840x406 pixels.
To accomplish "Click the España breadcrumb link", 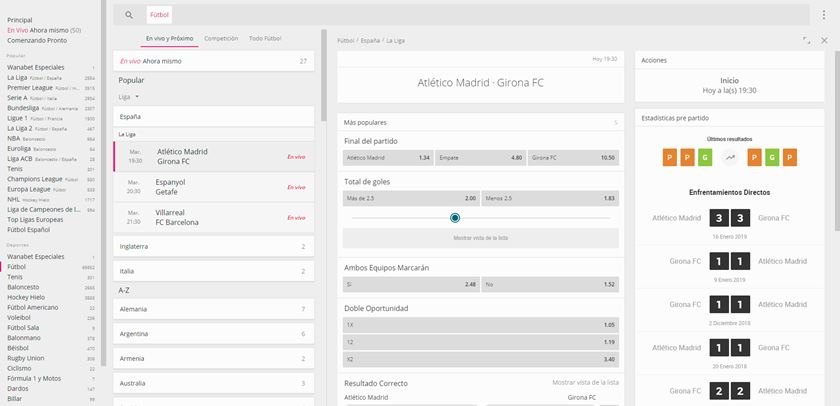I will click(370, 41).
